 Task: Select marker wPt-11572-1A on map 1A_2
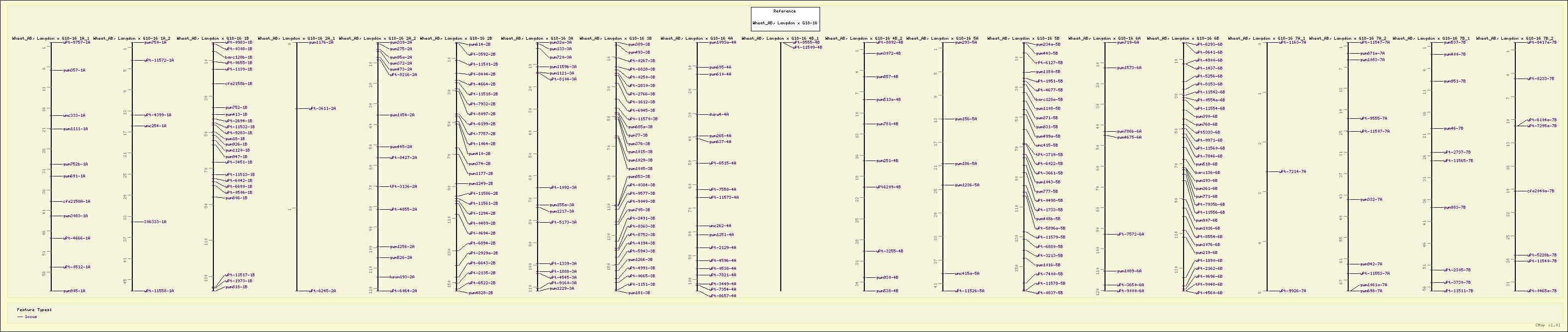point(159,60)
